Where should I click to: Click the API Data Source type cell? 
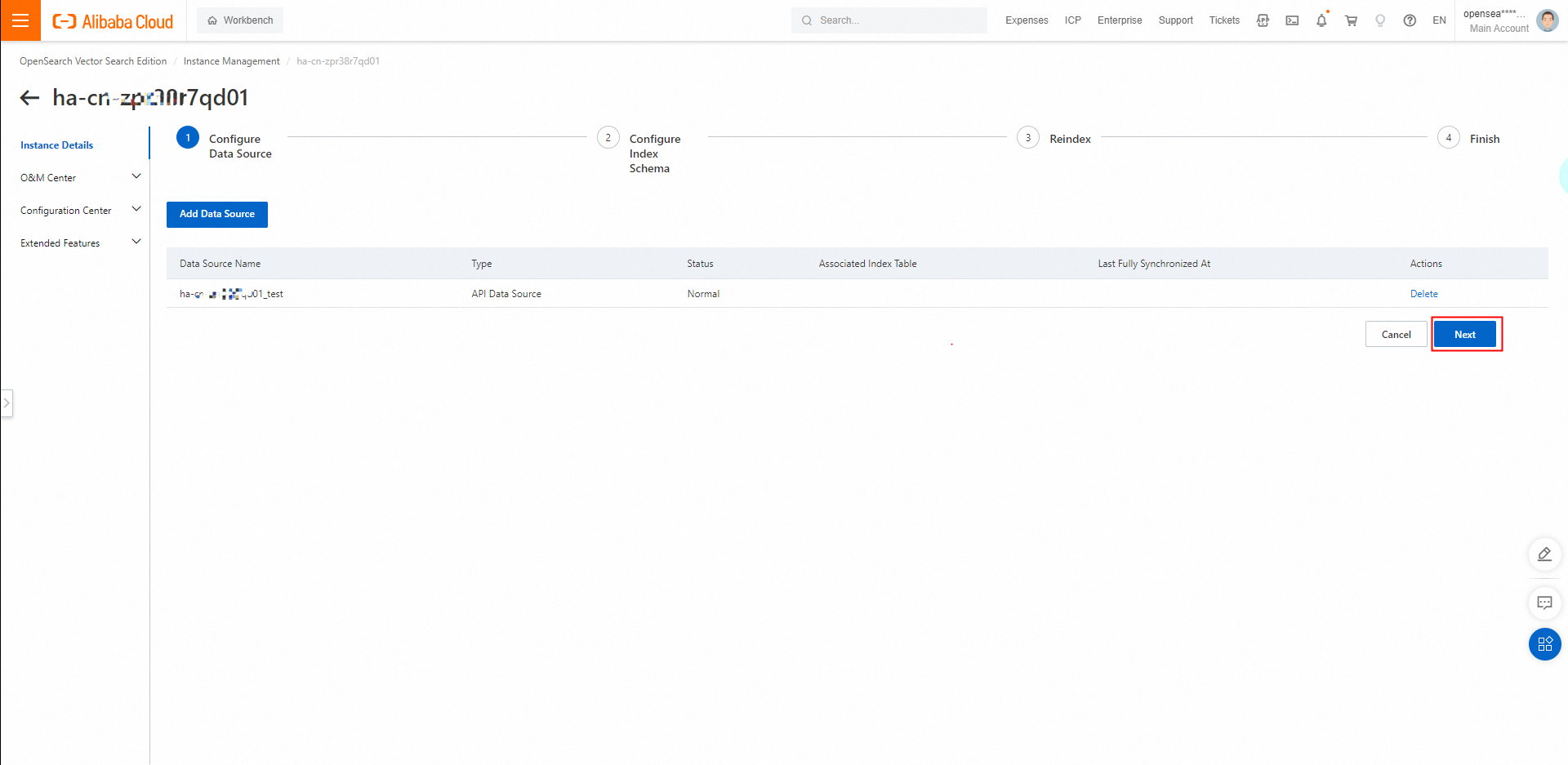tap(506, 294)
